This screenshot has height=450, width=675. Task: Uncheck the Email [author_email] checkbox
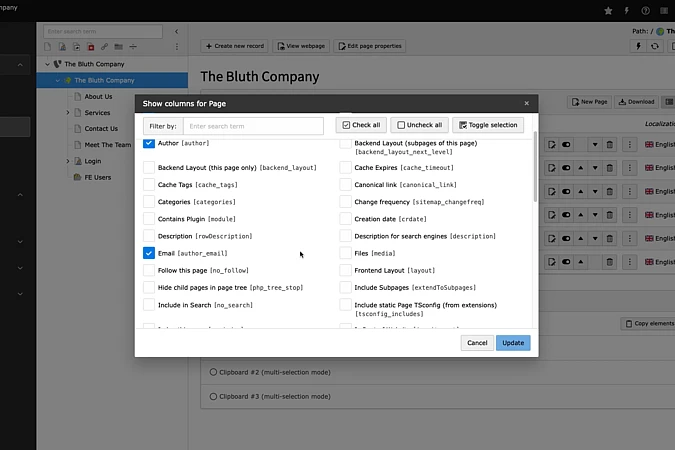tap(149, 254)
